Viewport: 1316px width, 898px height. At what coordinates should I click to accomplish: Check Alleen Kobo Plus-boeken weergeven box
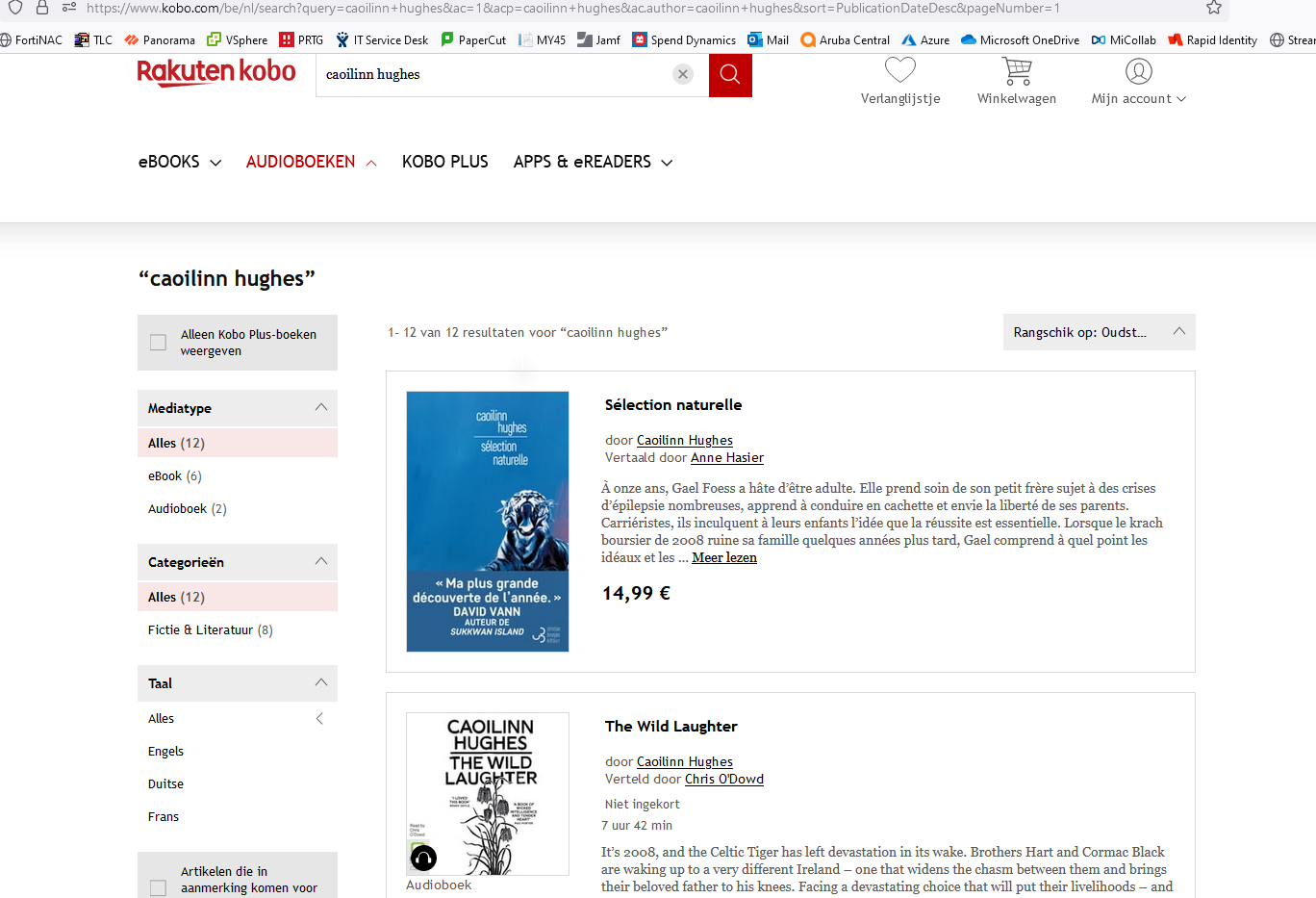(x=159, y=343)
